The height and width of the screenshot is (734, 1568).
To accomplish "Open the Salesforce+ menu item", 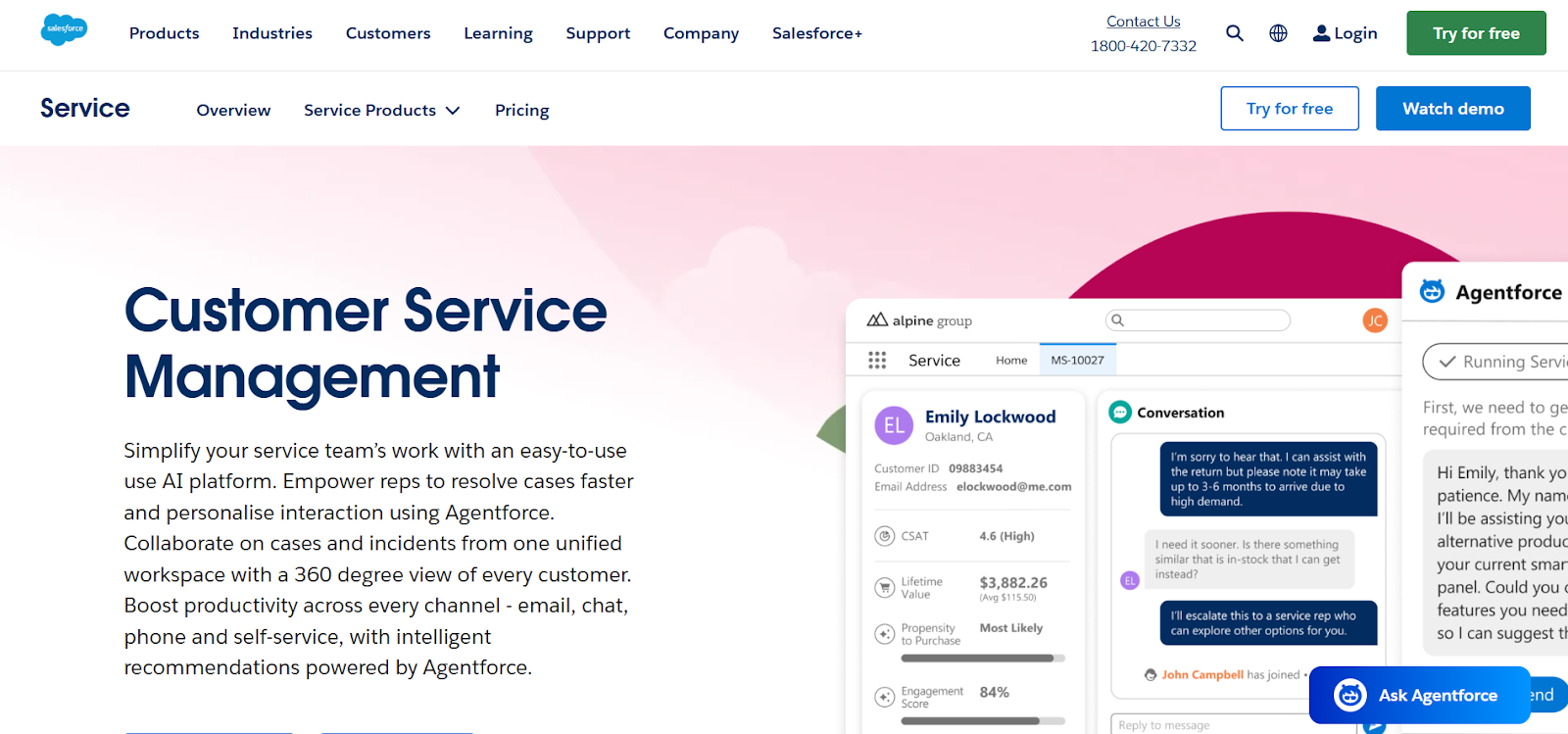I will tap(817, 33).
